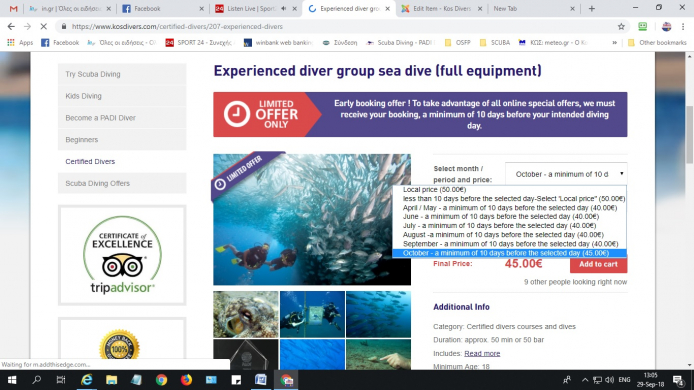The height and width of the screenshot is (390, 694).
Task: Open the winbank web banking bookmark
Action: tap(278, 42)
